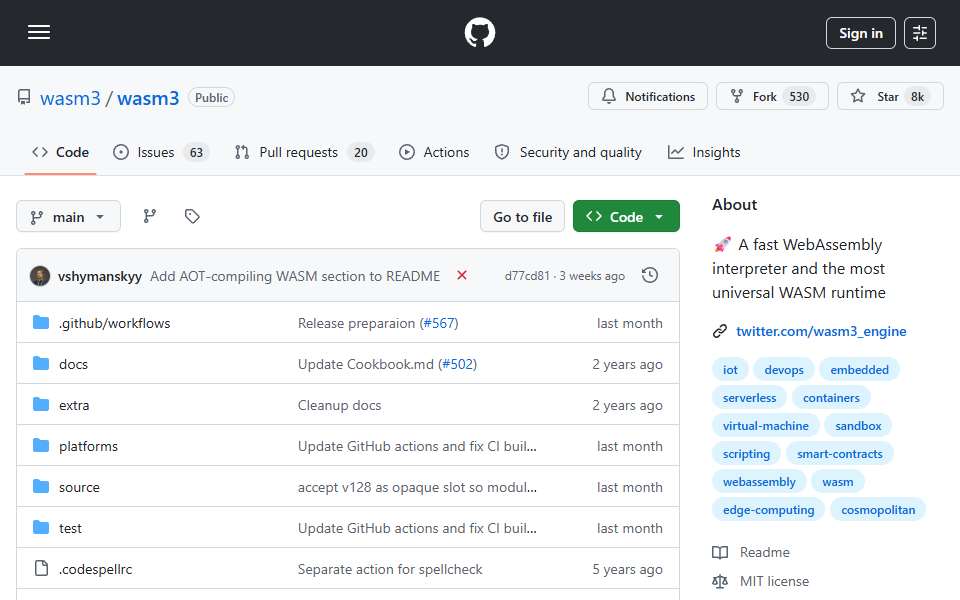Open the MIT license link
This screenshot has height=600, width=960.
[x=774, y=581]
